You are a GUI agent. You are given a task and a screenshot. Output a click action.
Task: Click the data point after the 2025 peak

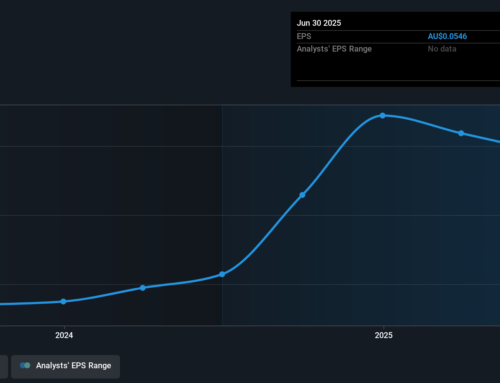click(461, 133)
